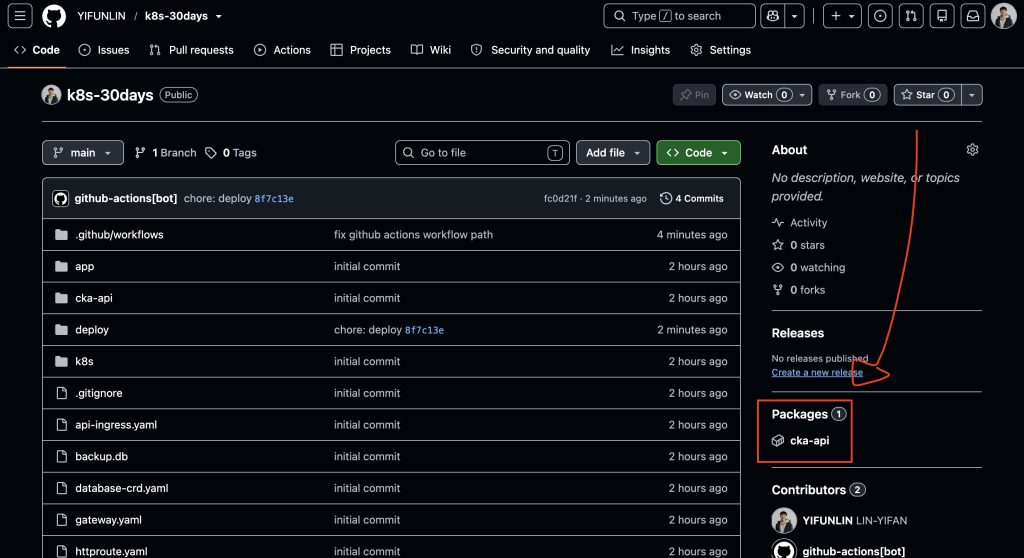Open the Wiki tab
Screen dimensions: 1024x558
(430, 50)
